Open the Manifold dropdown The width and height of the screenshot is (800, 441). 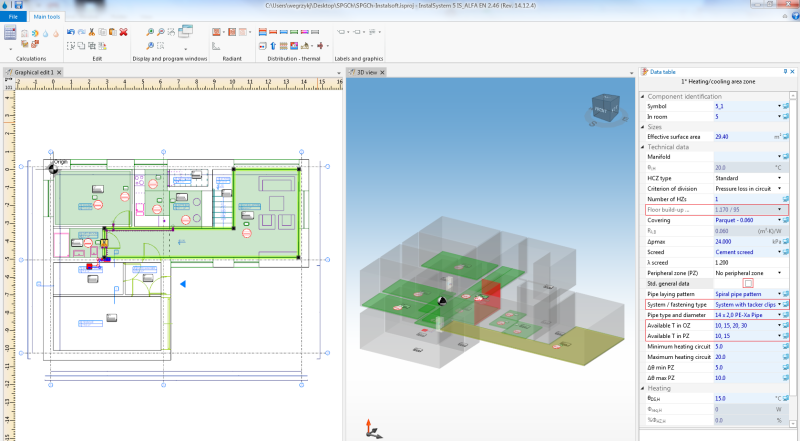point(779,157)
